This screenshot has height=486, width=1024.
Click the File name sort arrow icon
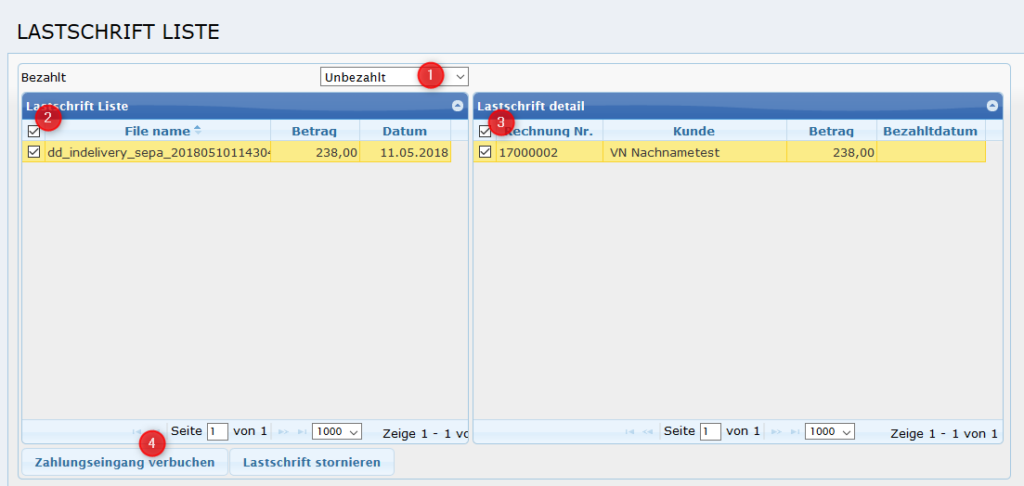tap(197, 130)
